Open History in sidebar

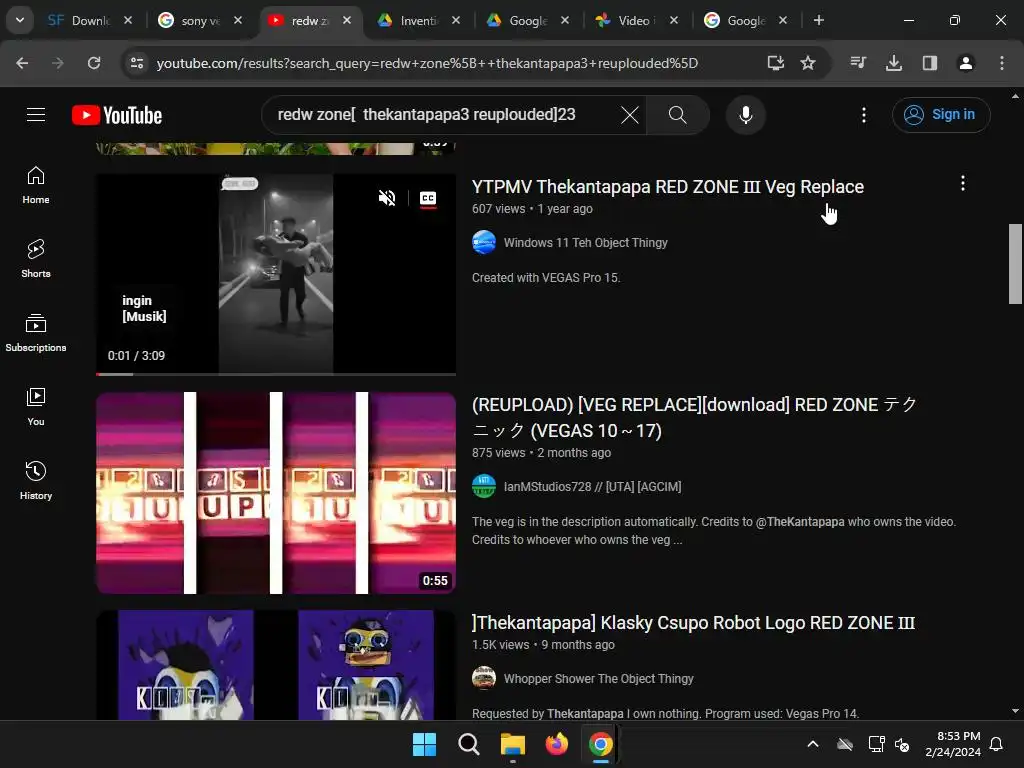coord(36,480)
